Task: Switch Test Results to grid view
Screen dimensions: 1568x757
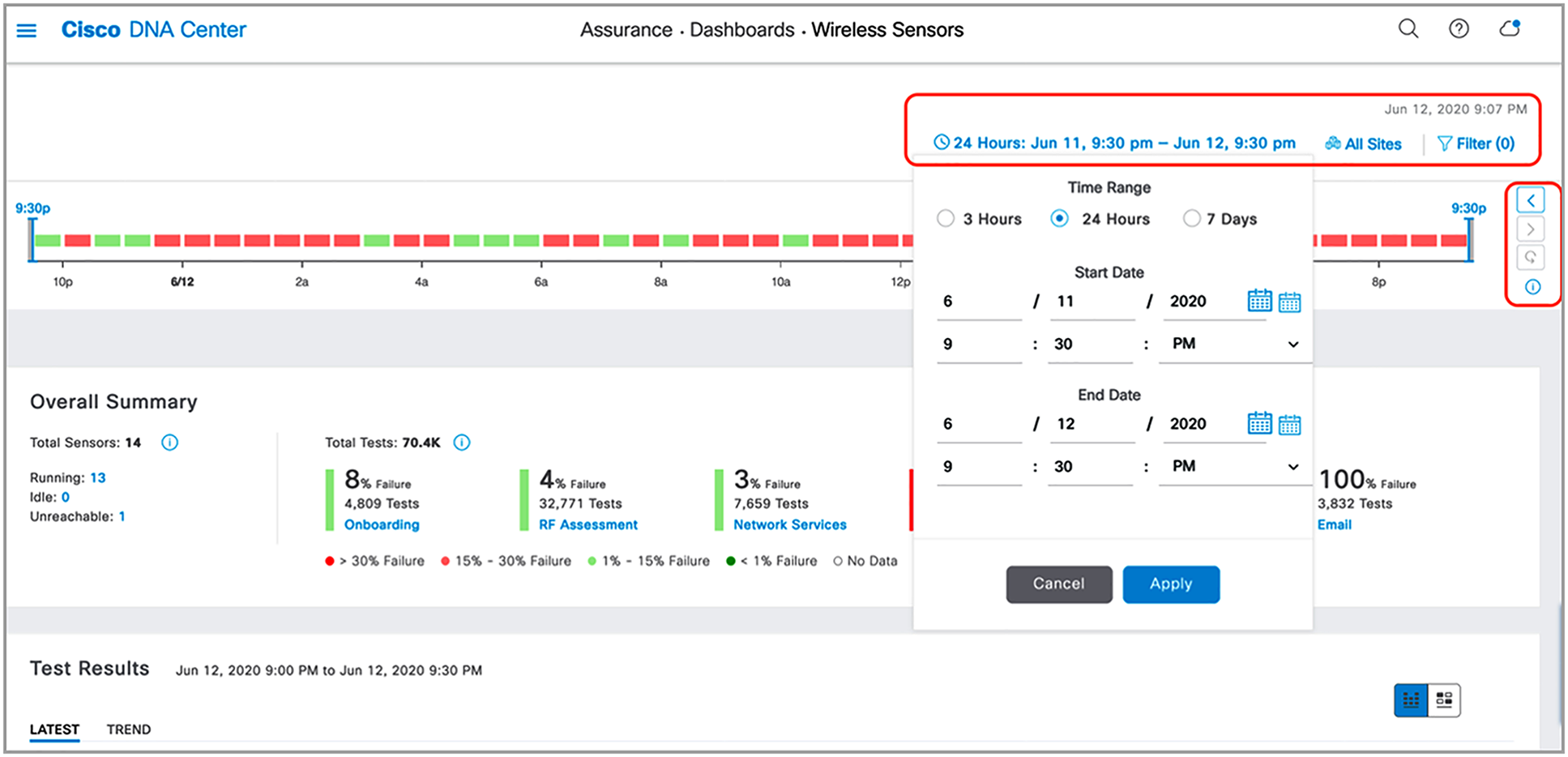Action: tap(1411, 700)
